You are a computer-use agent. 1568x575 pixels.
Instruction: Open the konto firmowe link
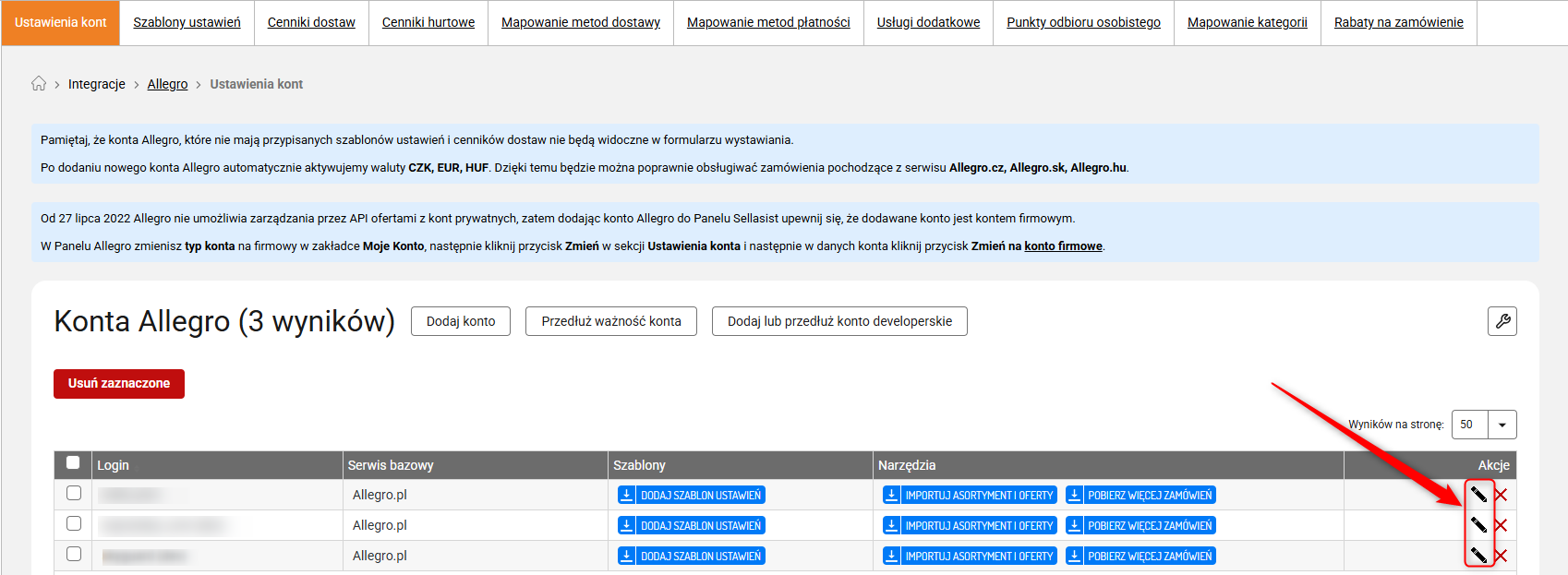point(1063,246)
